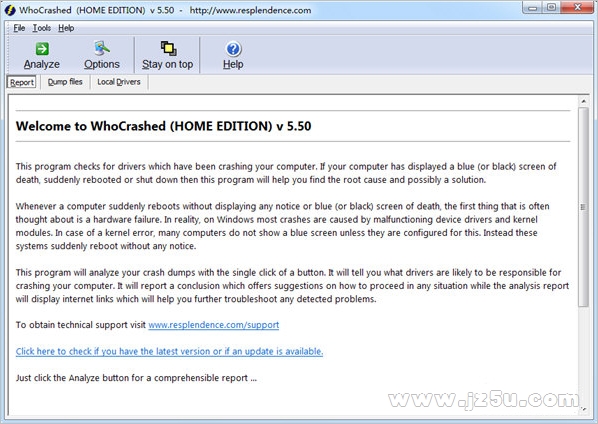Viewport: 598px width, 424px height.
Task: Open Options via its toolbar icon
Action: tap(101, 48)
